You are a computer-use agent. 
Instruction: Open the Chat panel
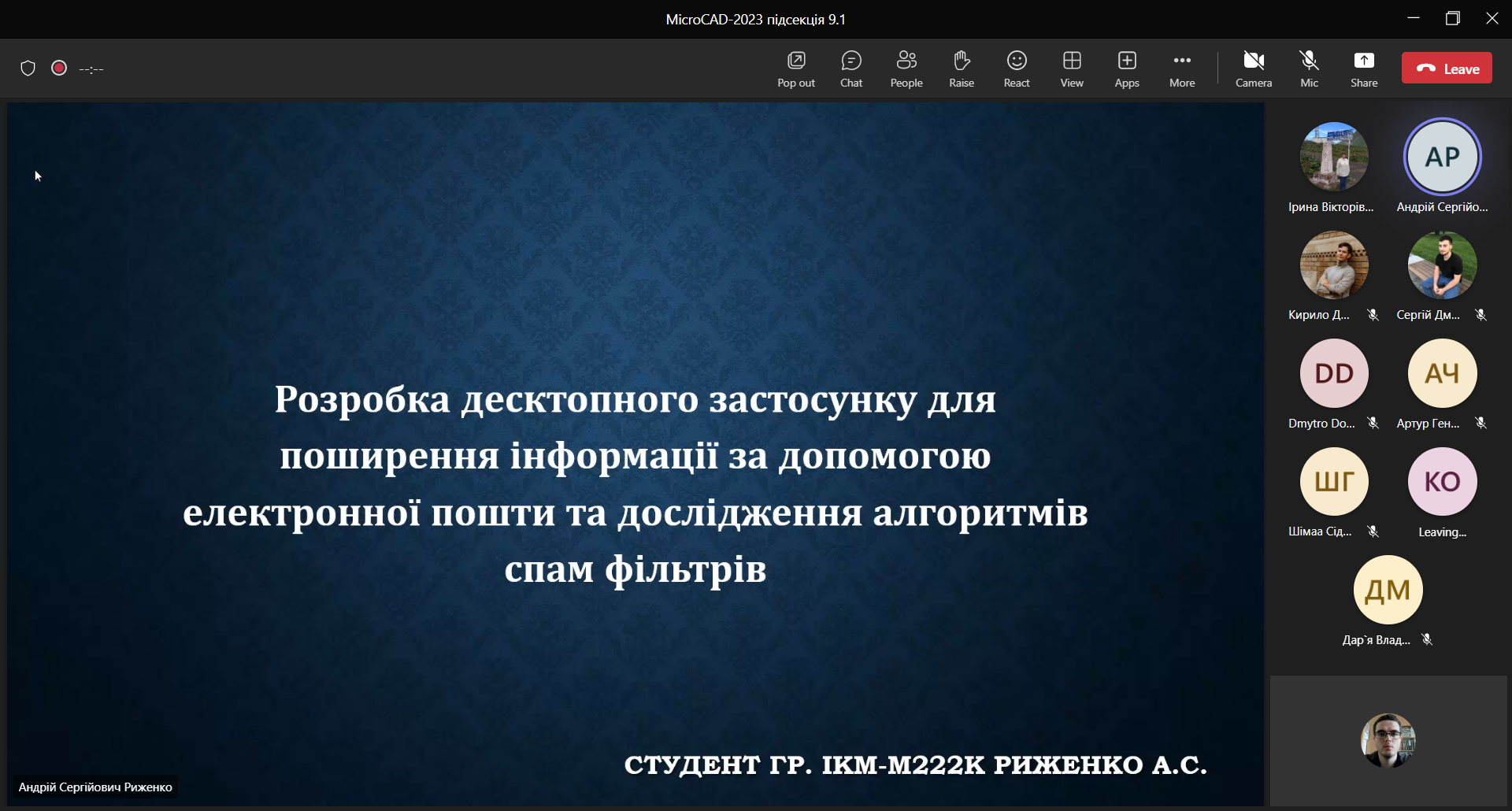click(x=850, y=69)
